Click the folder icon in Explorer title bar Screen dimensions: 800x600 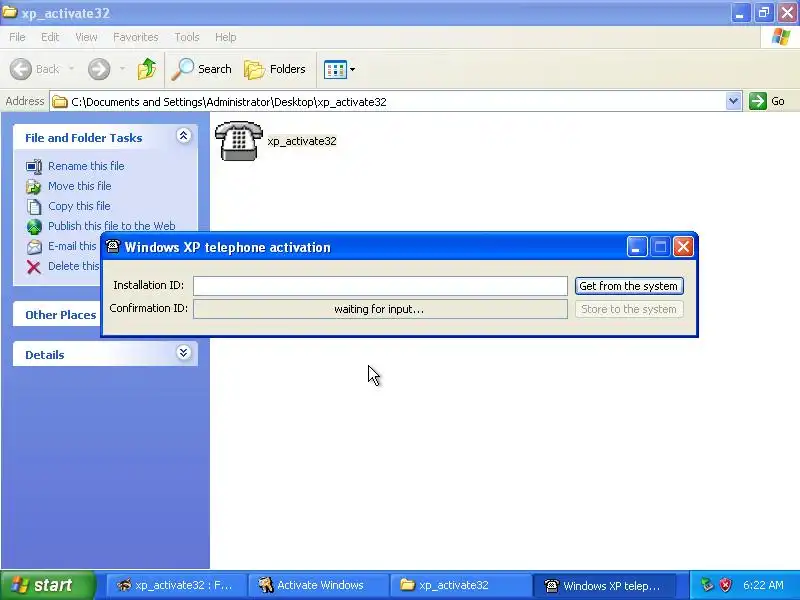(10, 11)
